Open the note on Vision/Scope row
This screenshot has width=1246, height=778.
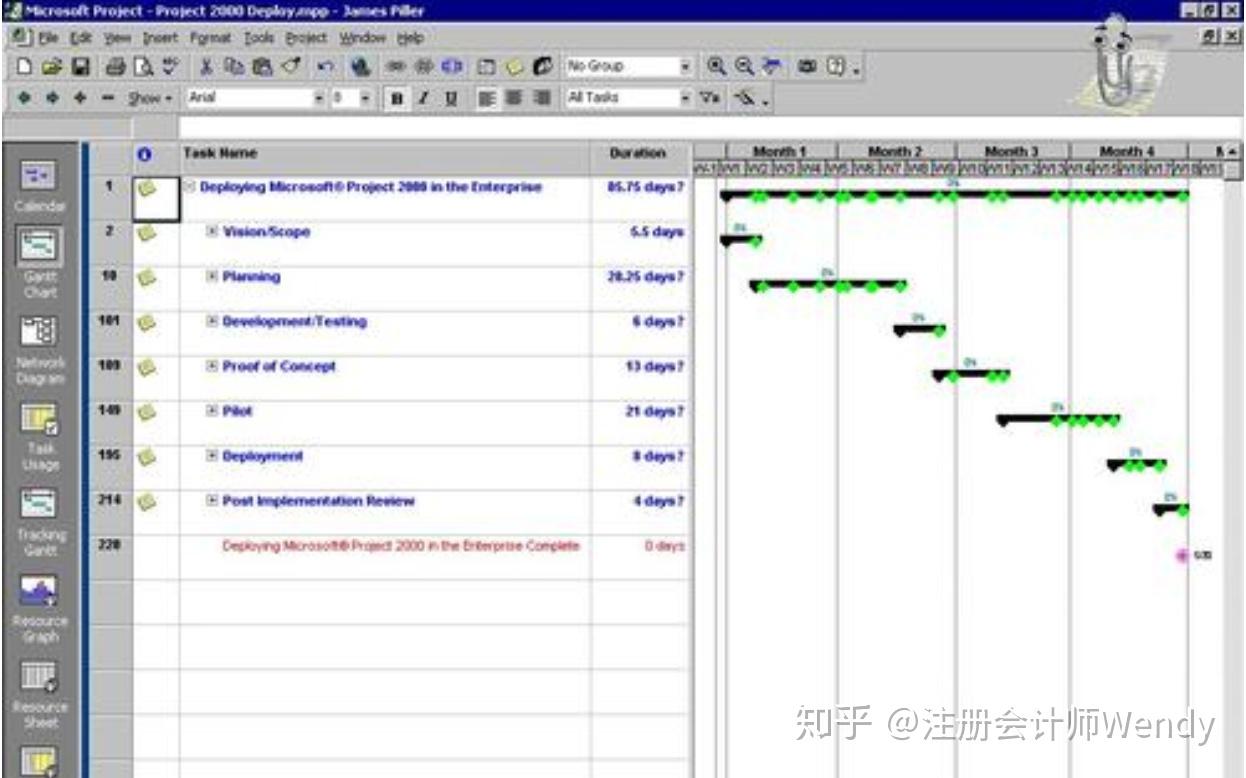pyautogui.click(x=148, y=232)
